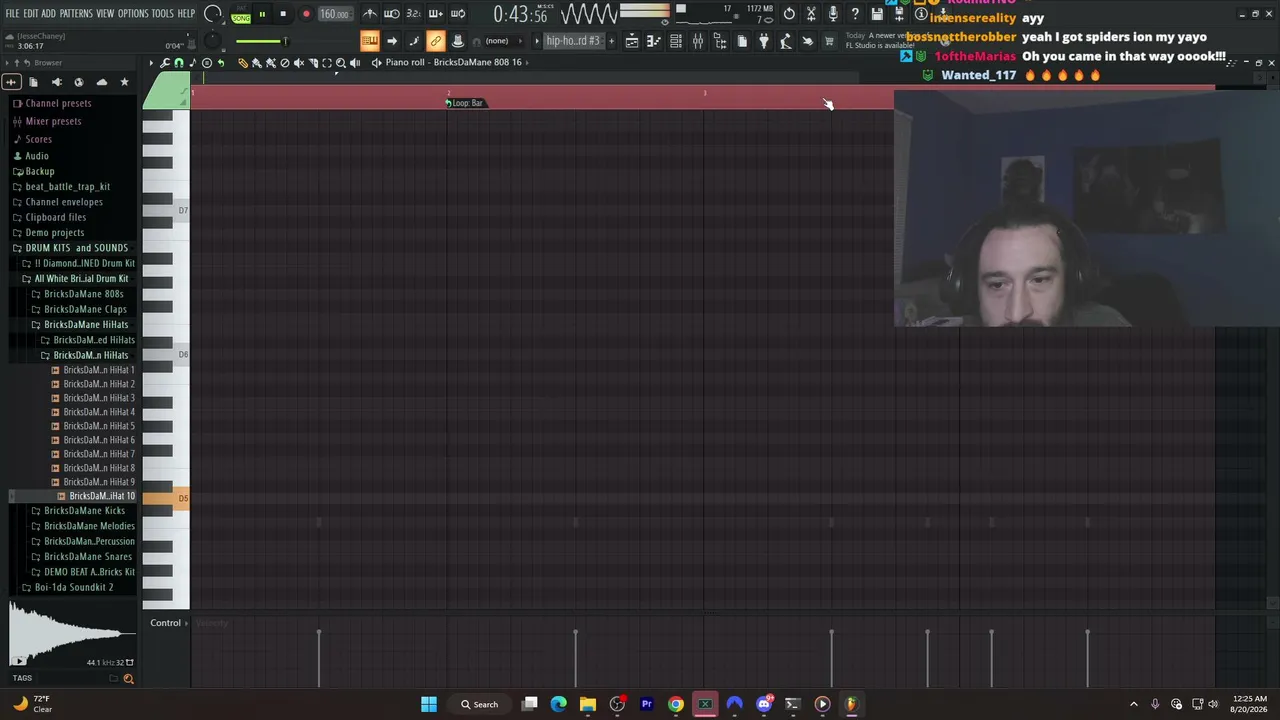Screen dimensions: 1280x720
Task: Expand the Scores folder
Action: [38, 139]
